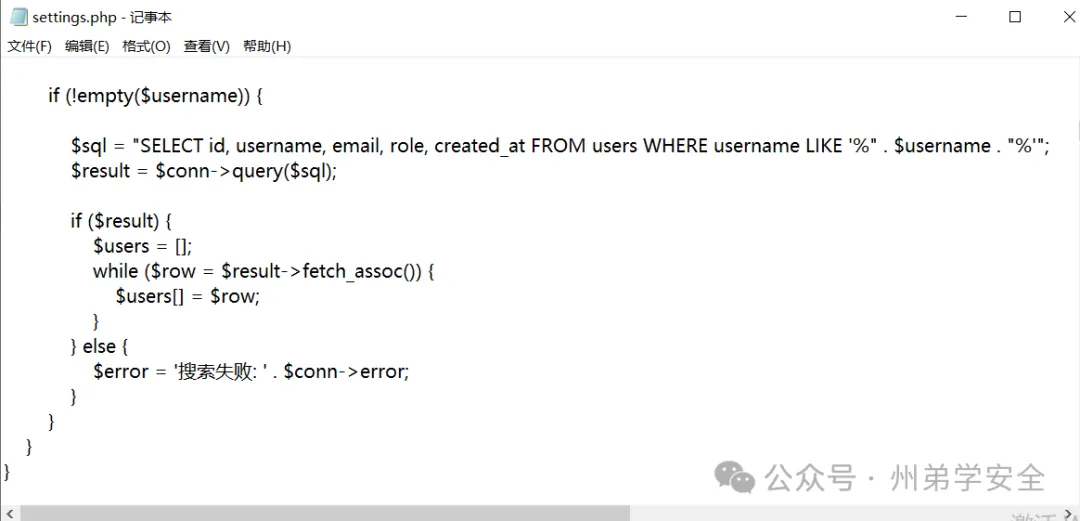Screen dimensions: 1080x521
Task: Click the horizontal scrollbar thumb
Action: (325, 513)
